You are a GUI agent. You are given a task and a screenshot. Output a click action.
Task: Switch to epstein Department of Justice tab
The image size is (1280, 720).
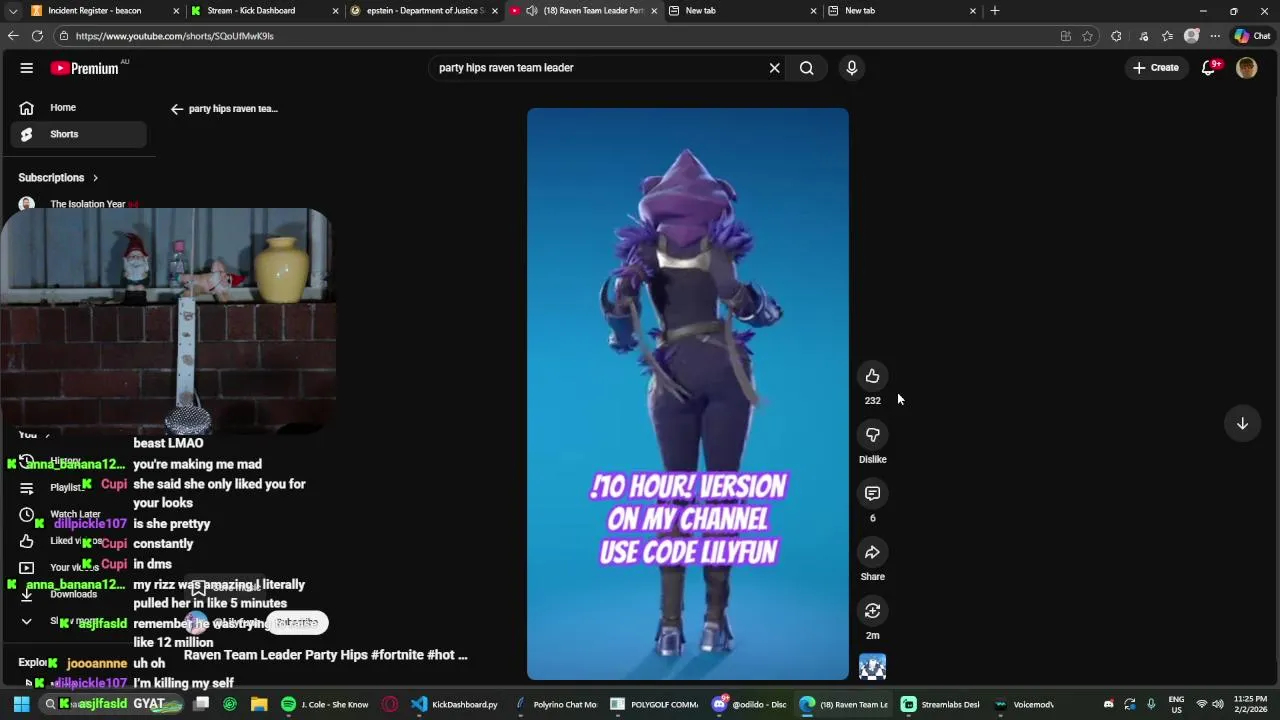click(424, 11)
